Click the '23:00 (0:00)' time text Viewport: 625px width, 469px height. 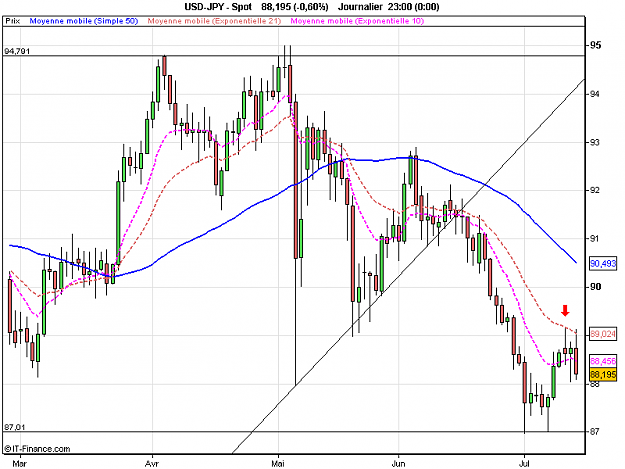pos(412,7)
